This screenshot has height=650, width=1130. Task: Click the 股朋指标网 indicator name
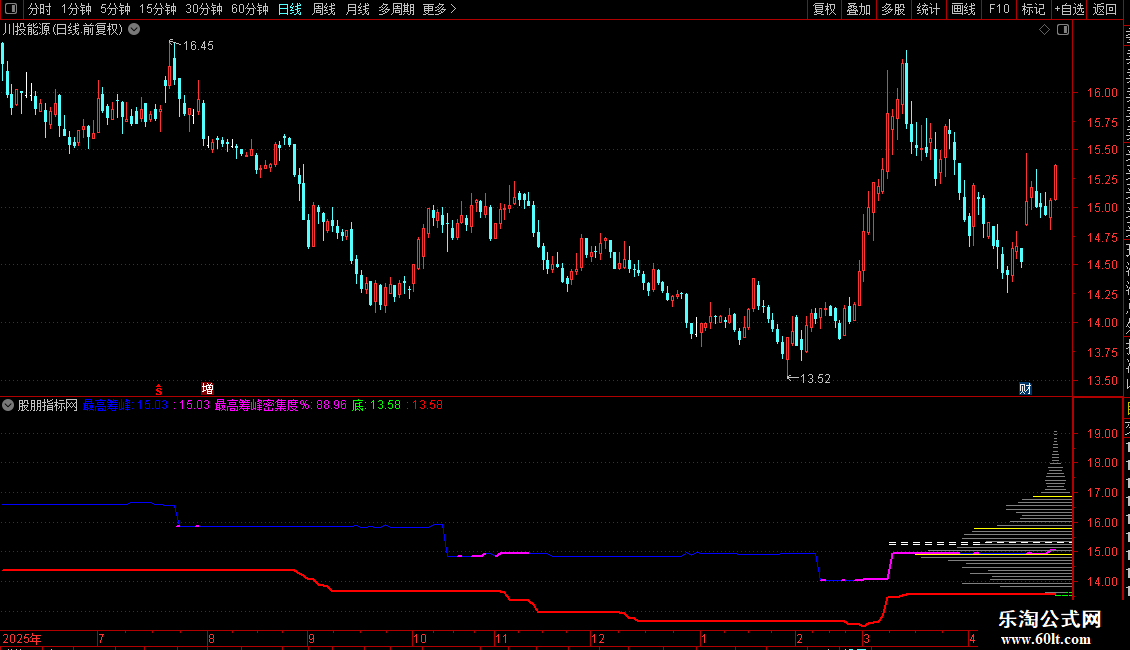(x=48, y=405)
